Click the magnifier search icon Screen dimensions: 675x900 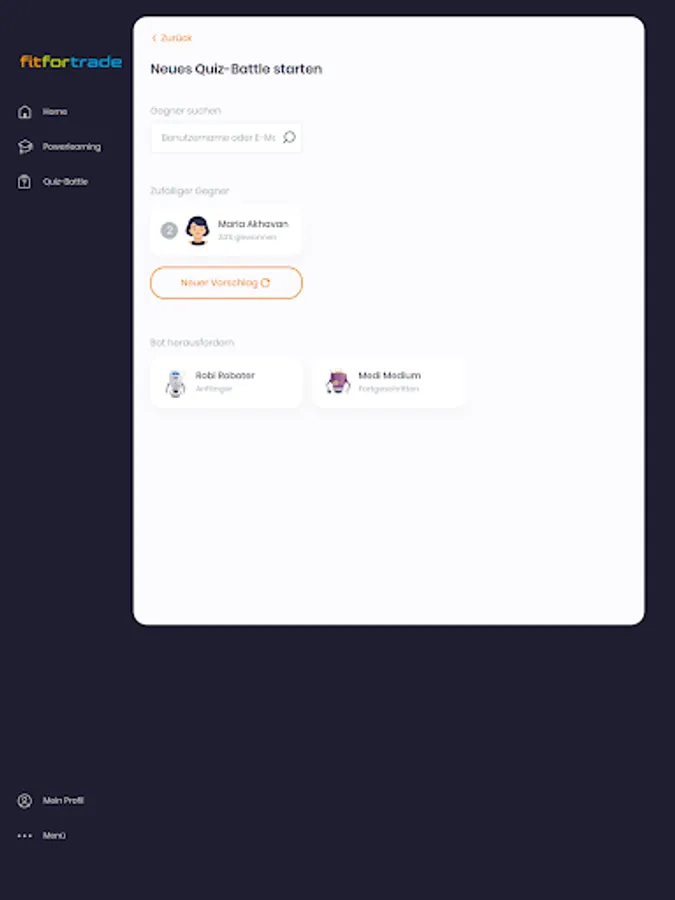pos(289,137)
